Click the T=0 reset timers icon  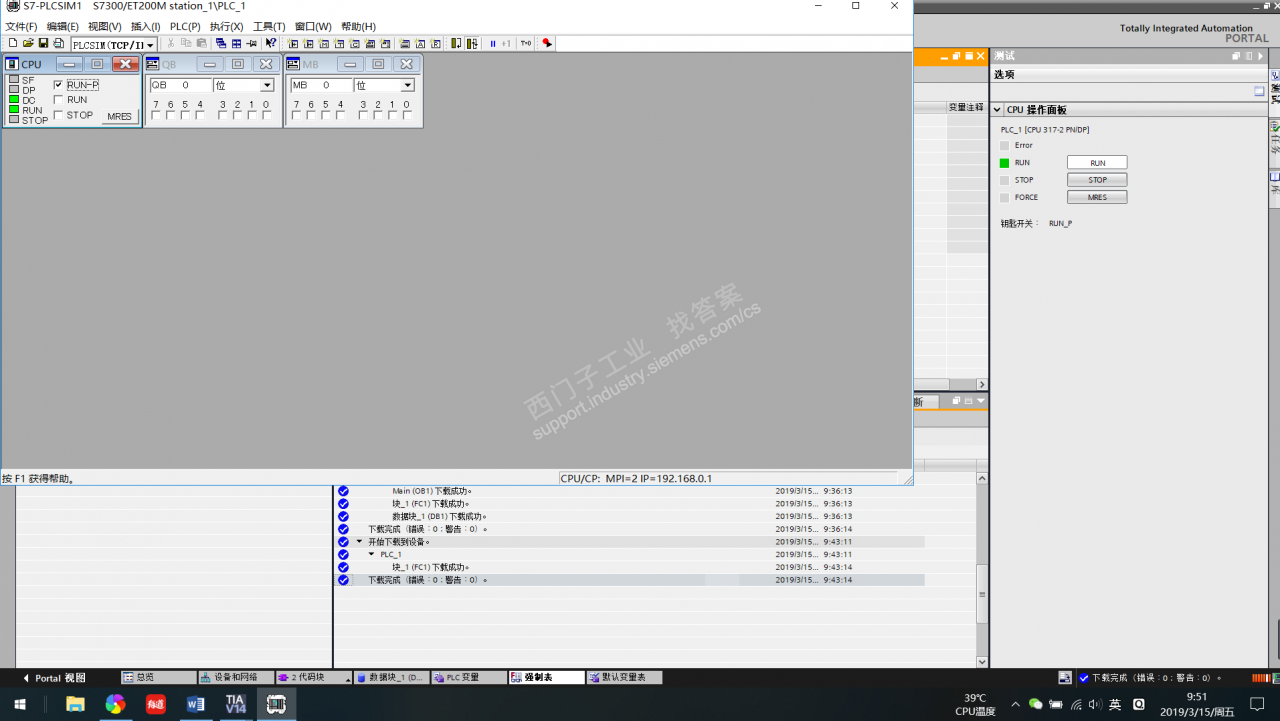(526, 43)
